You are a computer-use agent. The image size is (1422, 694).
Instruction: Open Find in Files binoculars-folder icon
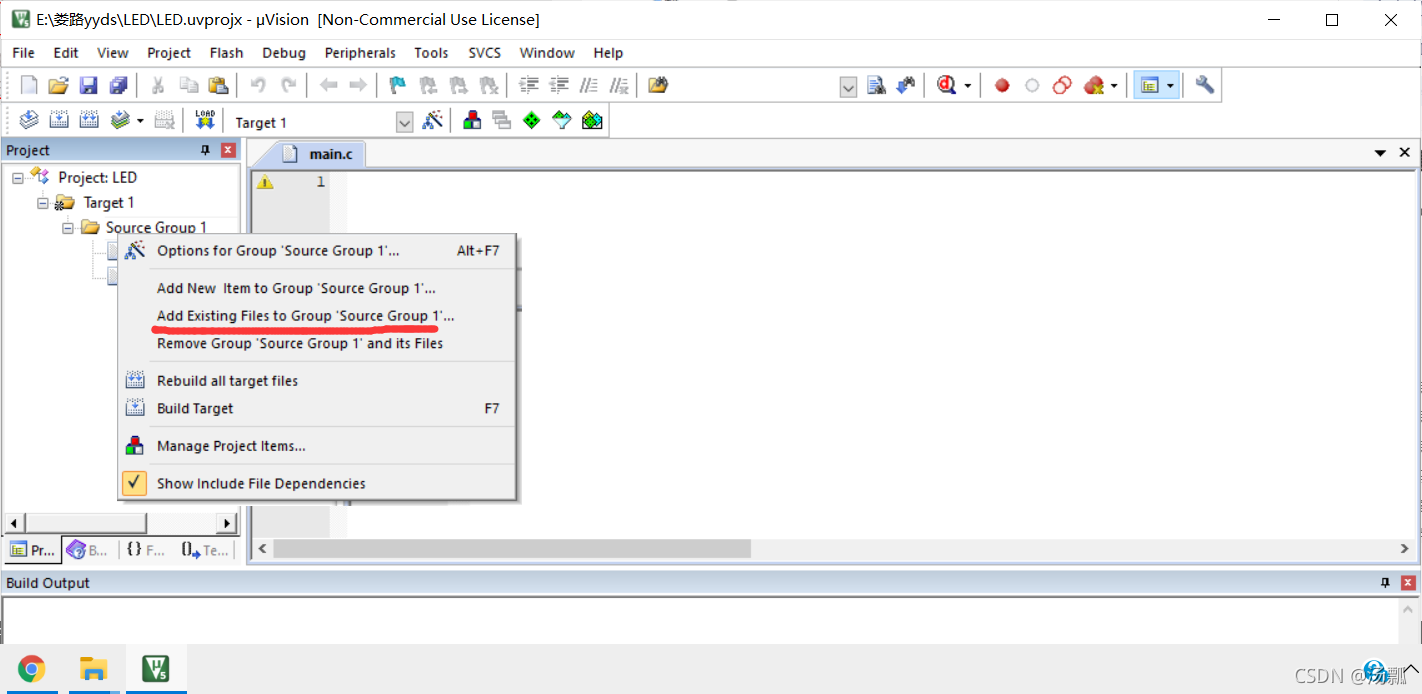coord(657,86)
